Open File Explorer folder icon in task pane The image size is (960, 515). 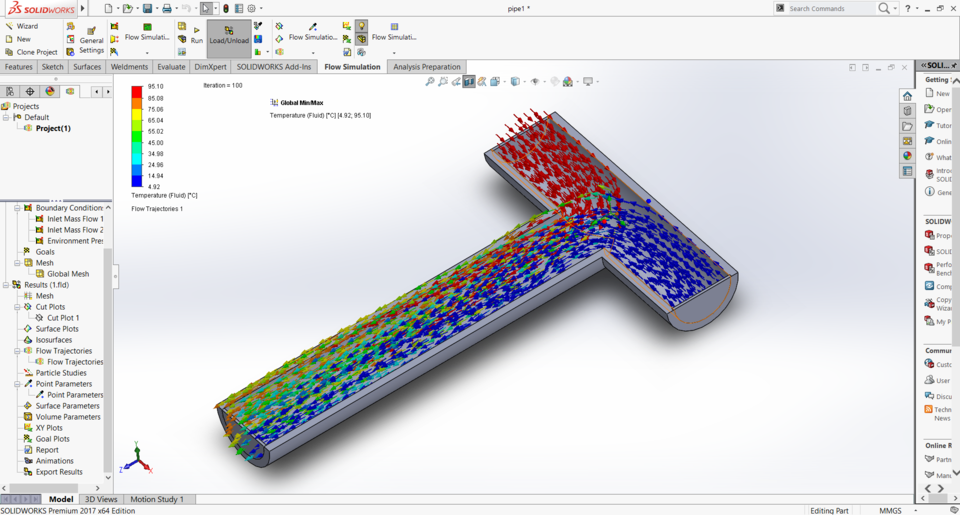[x=907, y=126]
